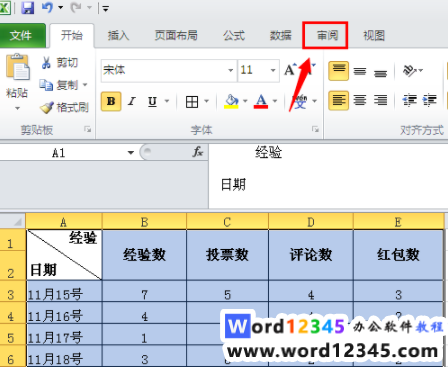Image resolution: width=448 pixels, height=367 pixels.
Task: Apply the red Font Color
Action: click(x=261, y=101)
